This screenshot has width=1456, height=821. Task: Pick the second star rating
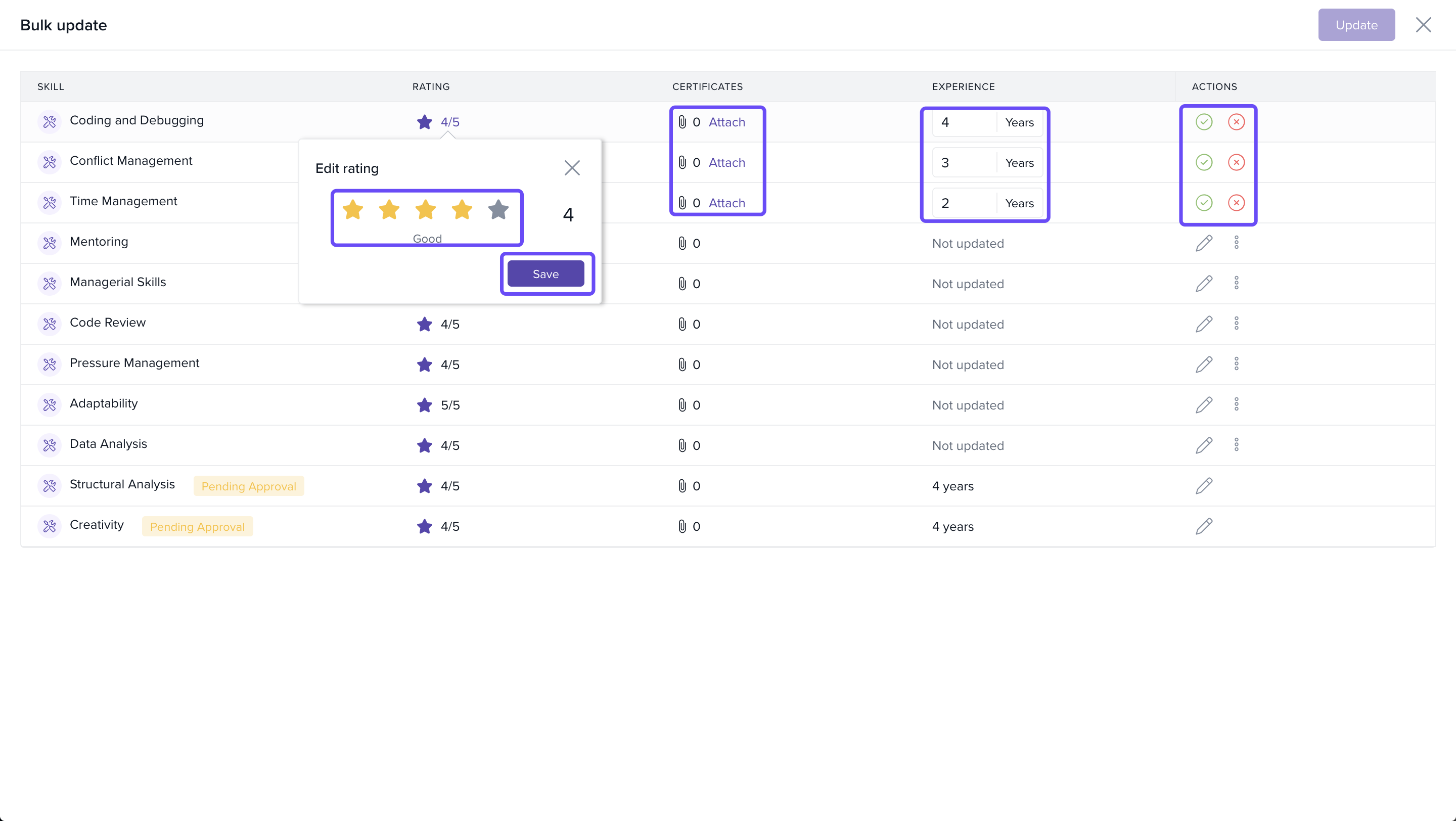coord(389,210)
